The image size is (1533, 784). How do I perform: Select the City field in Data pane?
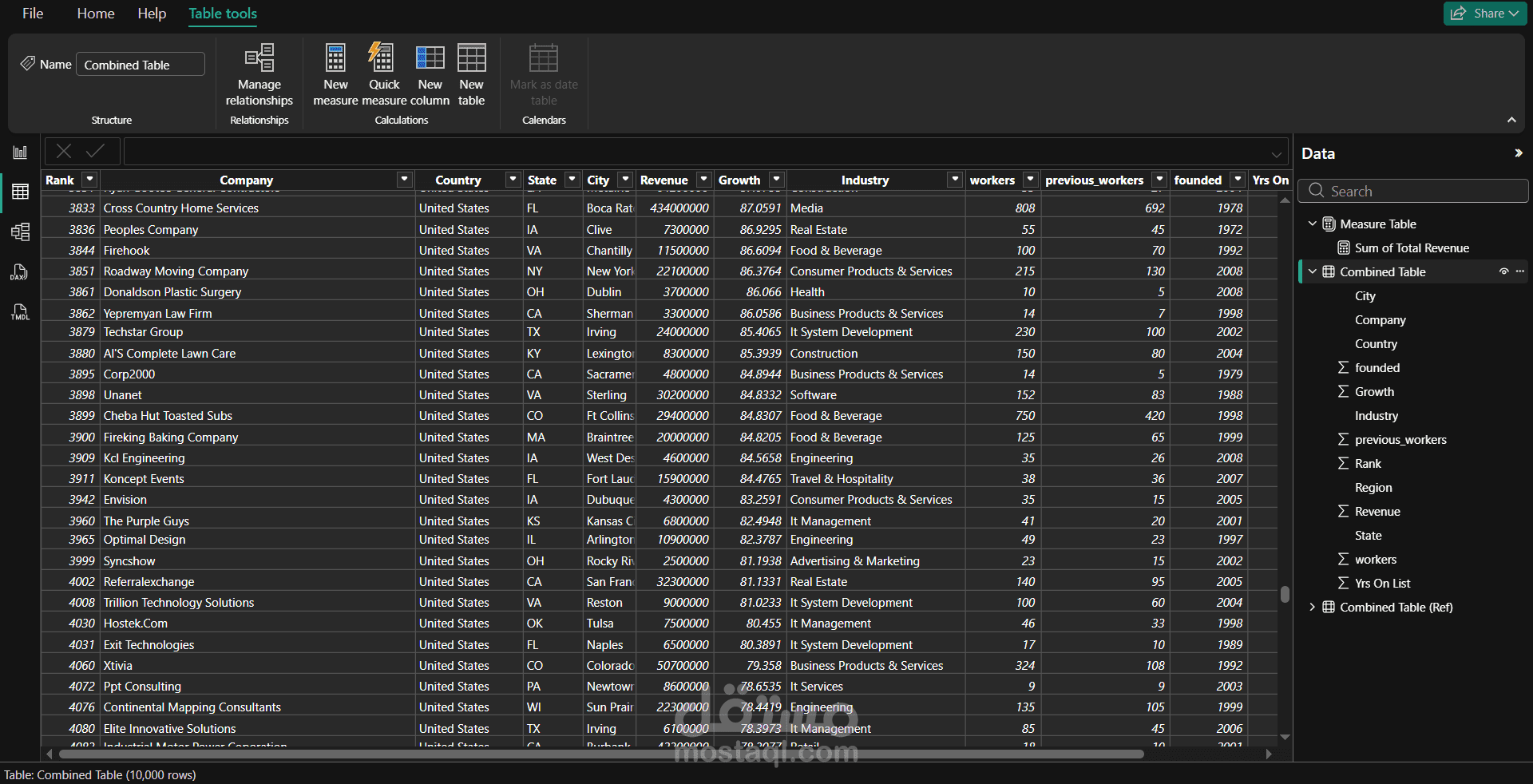1365,296
